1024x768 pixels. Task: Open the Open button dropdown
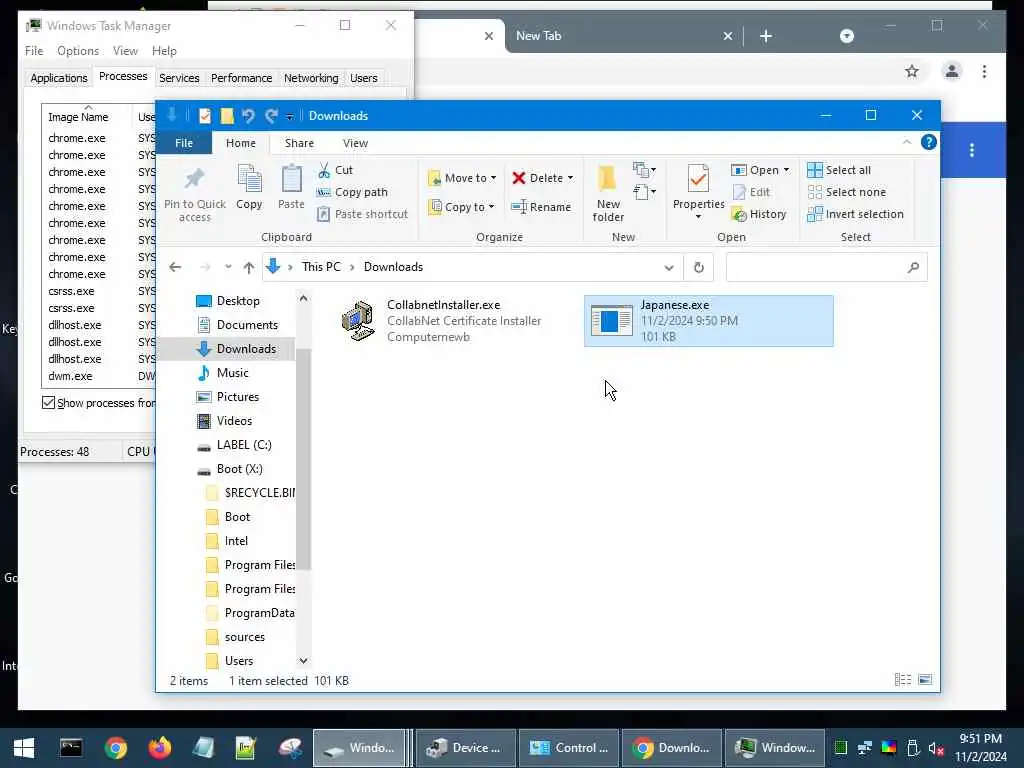(x=786, y=170)
